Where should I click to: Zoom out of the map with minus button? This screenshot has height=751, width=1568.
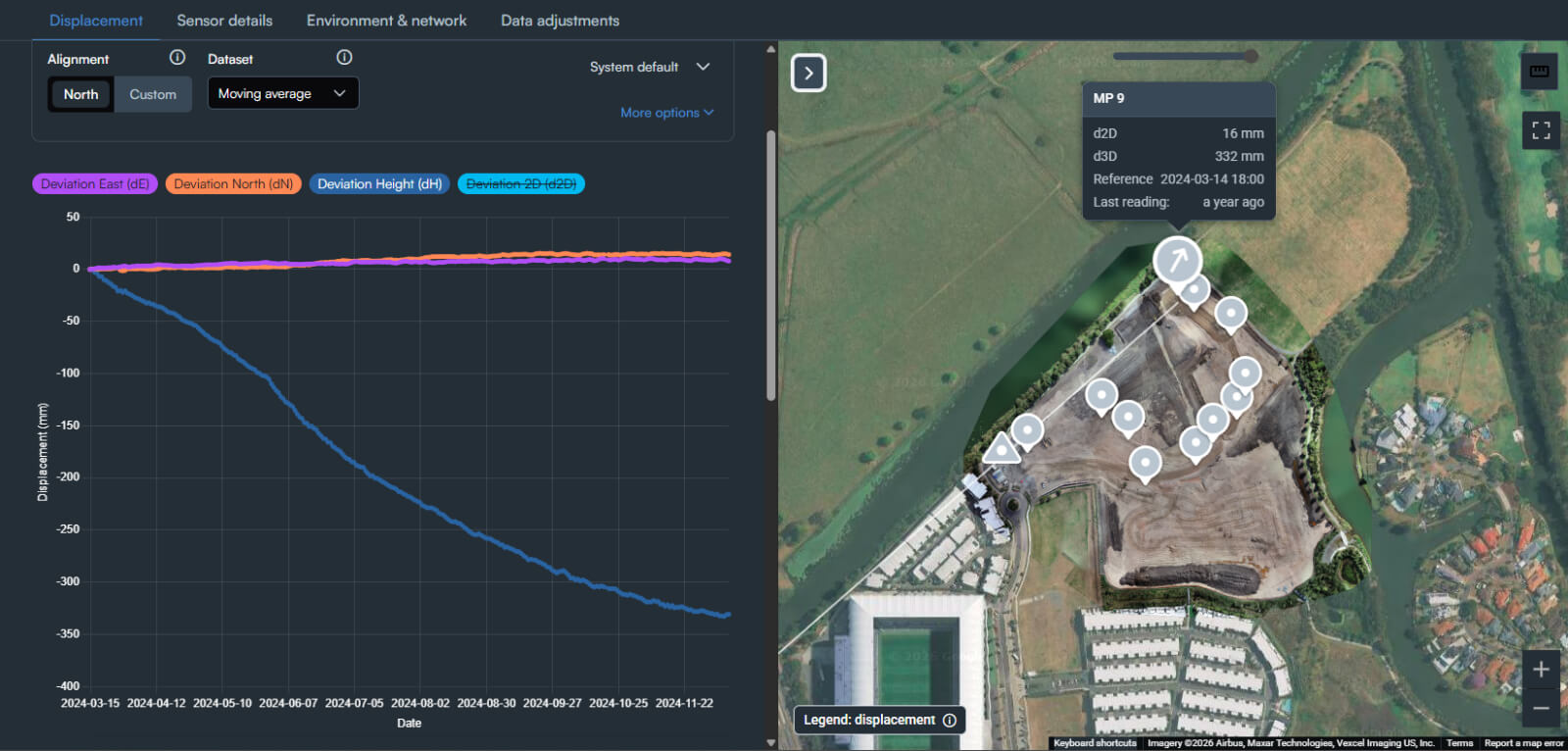click(1541, 707)
